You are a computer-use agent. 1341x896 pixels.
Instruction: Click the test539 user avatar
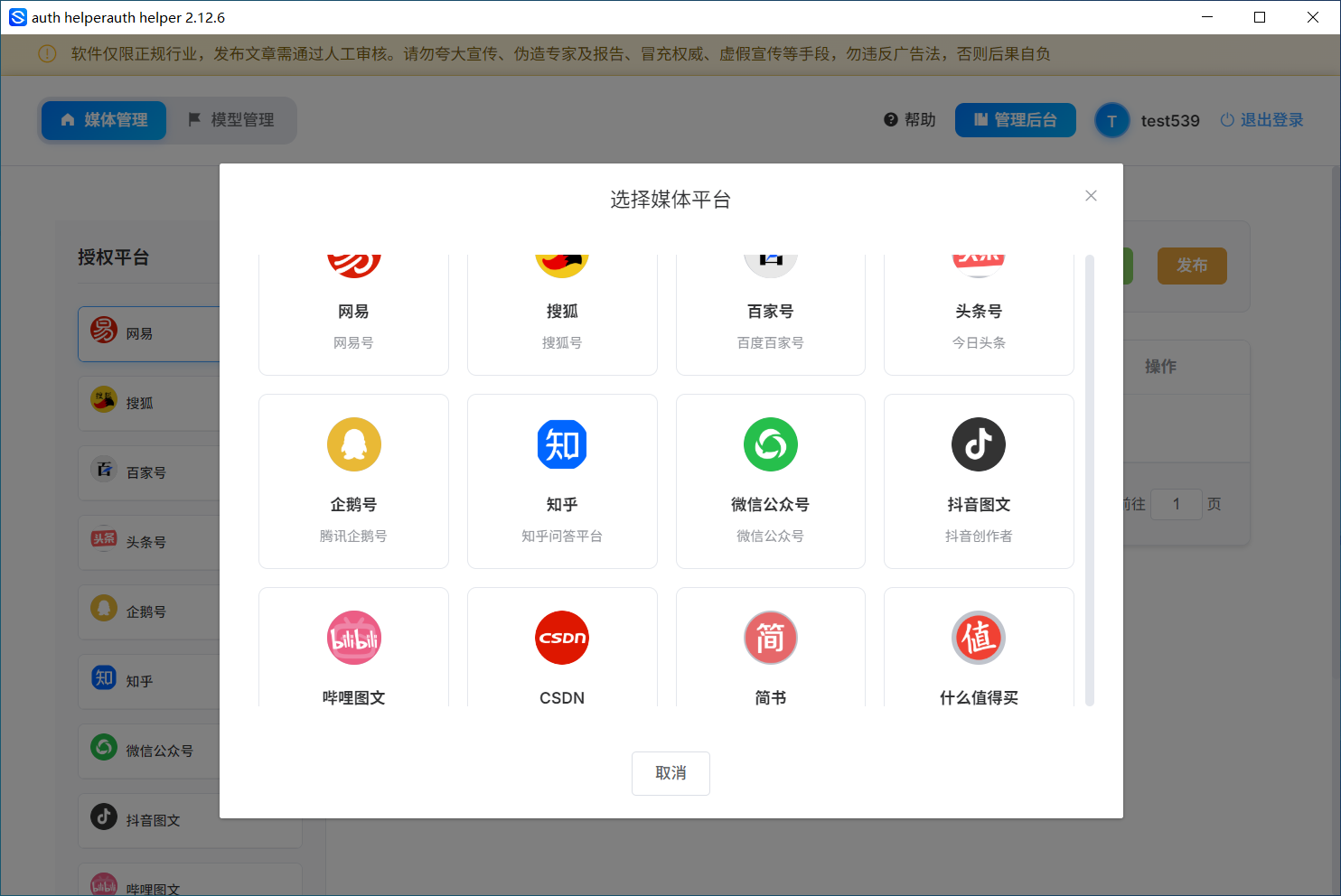point(1111,120)
